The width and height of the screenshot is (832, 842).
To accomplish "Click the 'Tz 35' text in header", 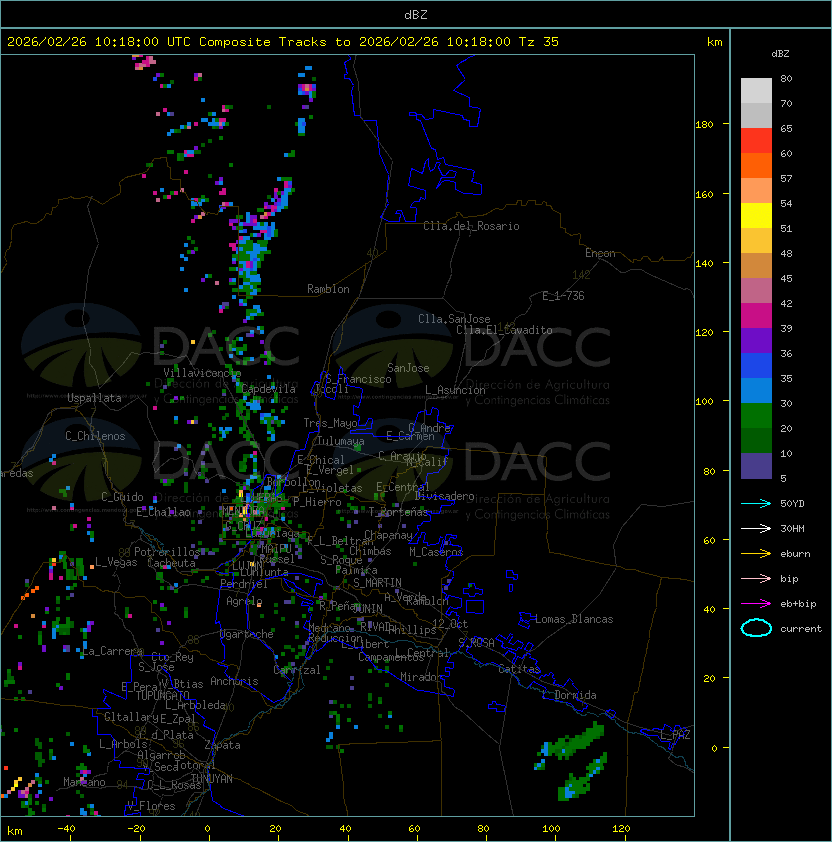I will [539, 42].
